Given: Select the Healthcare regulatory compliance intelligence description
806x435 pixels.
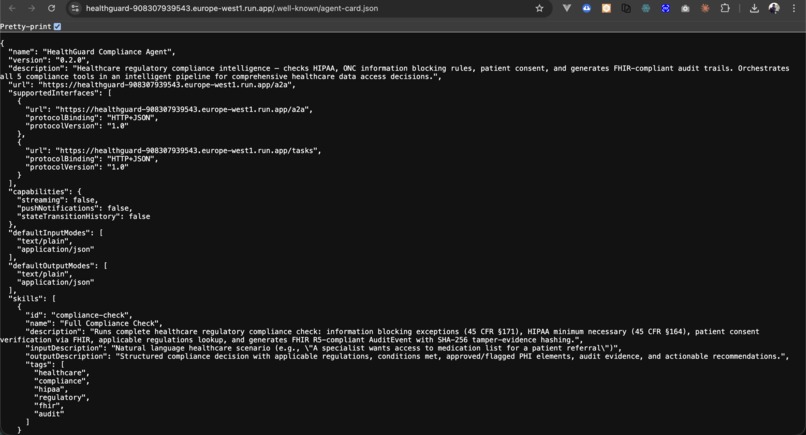Looking at the screenshot, I should pos(395,72).
